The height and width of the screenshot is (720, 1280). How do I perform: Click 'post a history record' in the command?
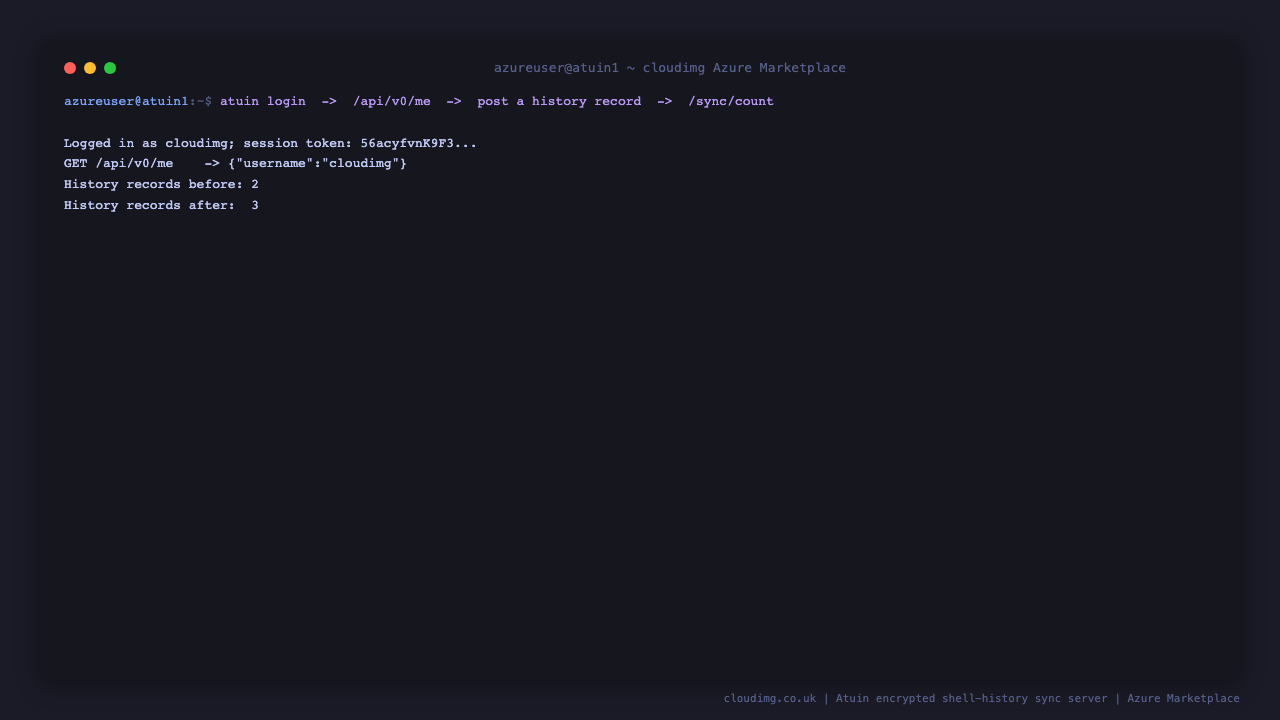click(559, 102)
